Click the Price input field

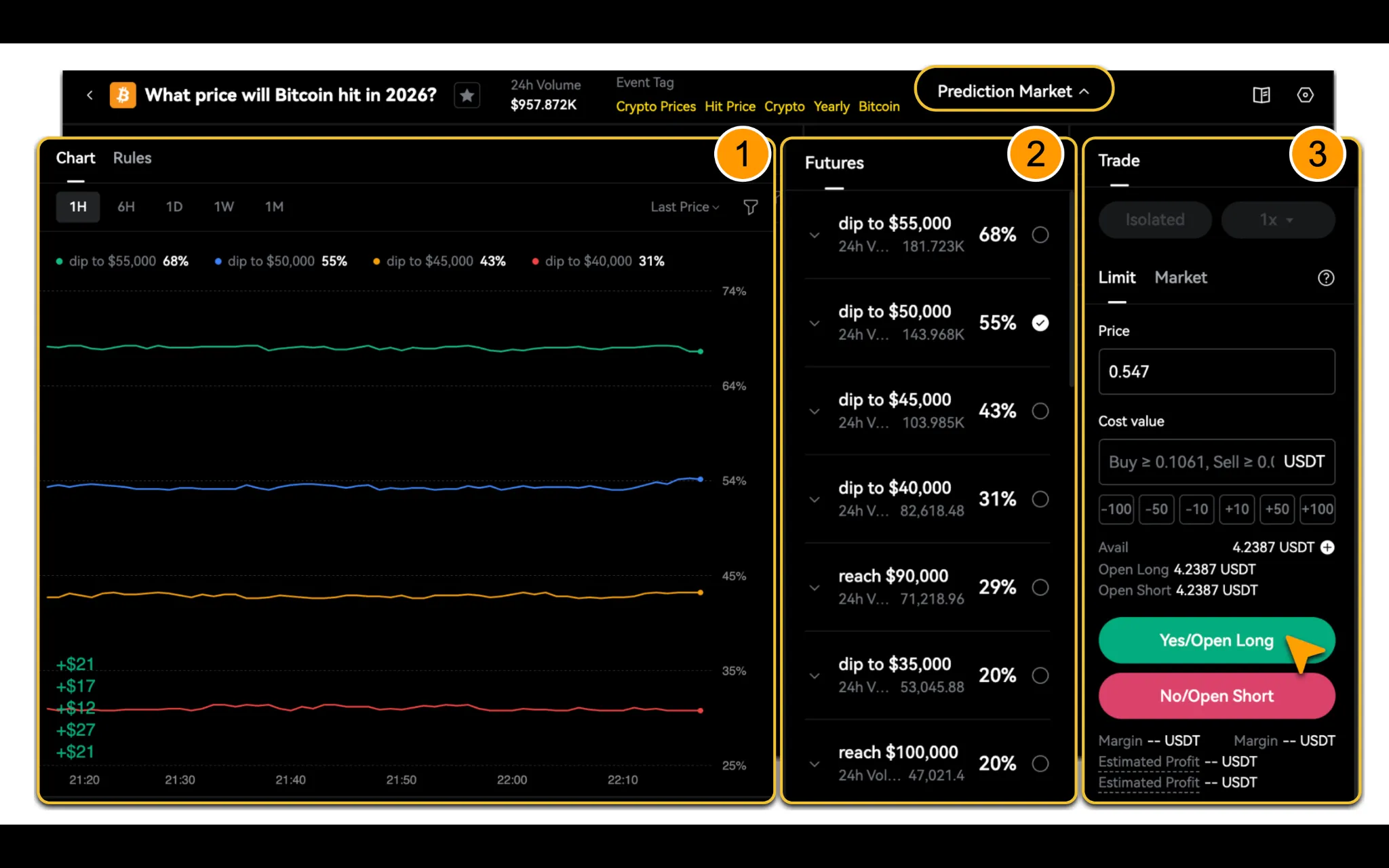coord(1217,372)
